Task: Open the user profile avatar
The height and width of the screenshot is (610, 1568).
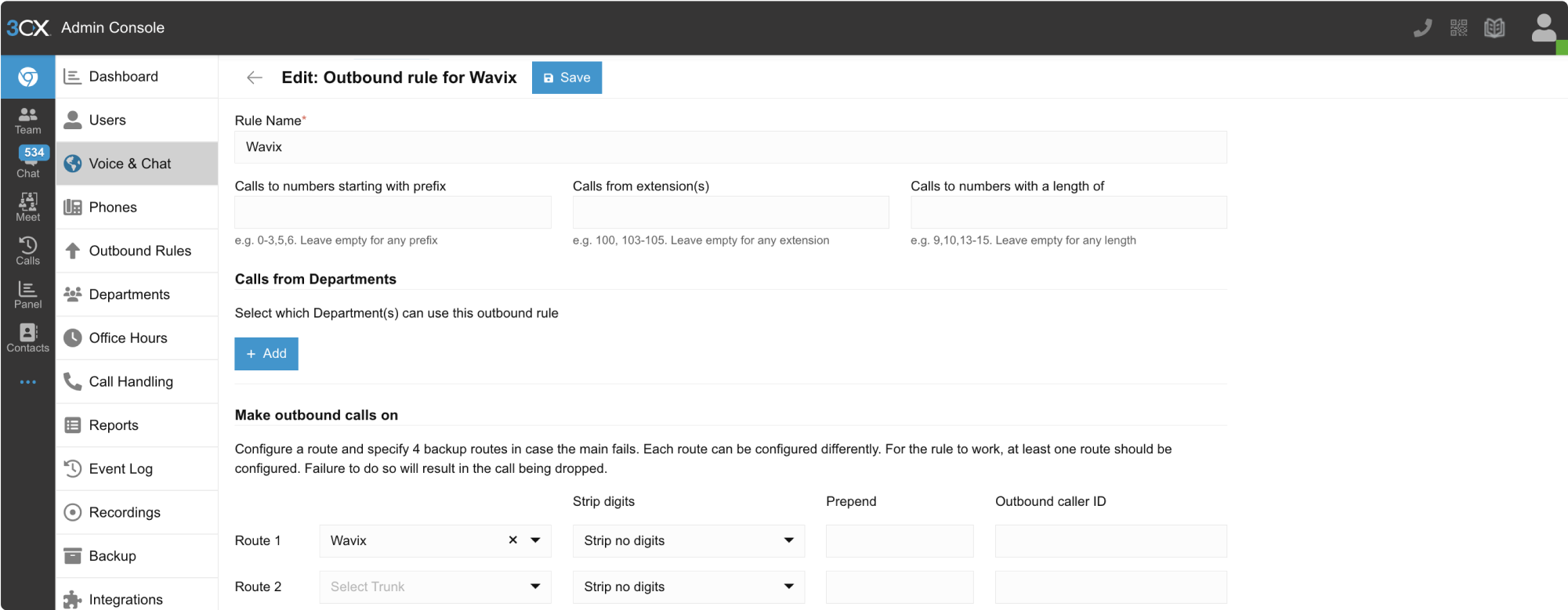Action: (x=1544, y=28)
